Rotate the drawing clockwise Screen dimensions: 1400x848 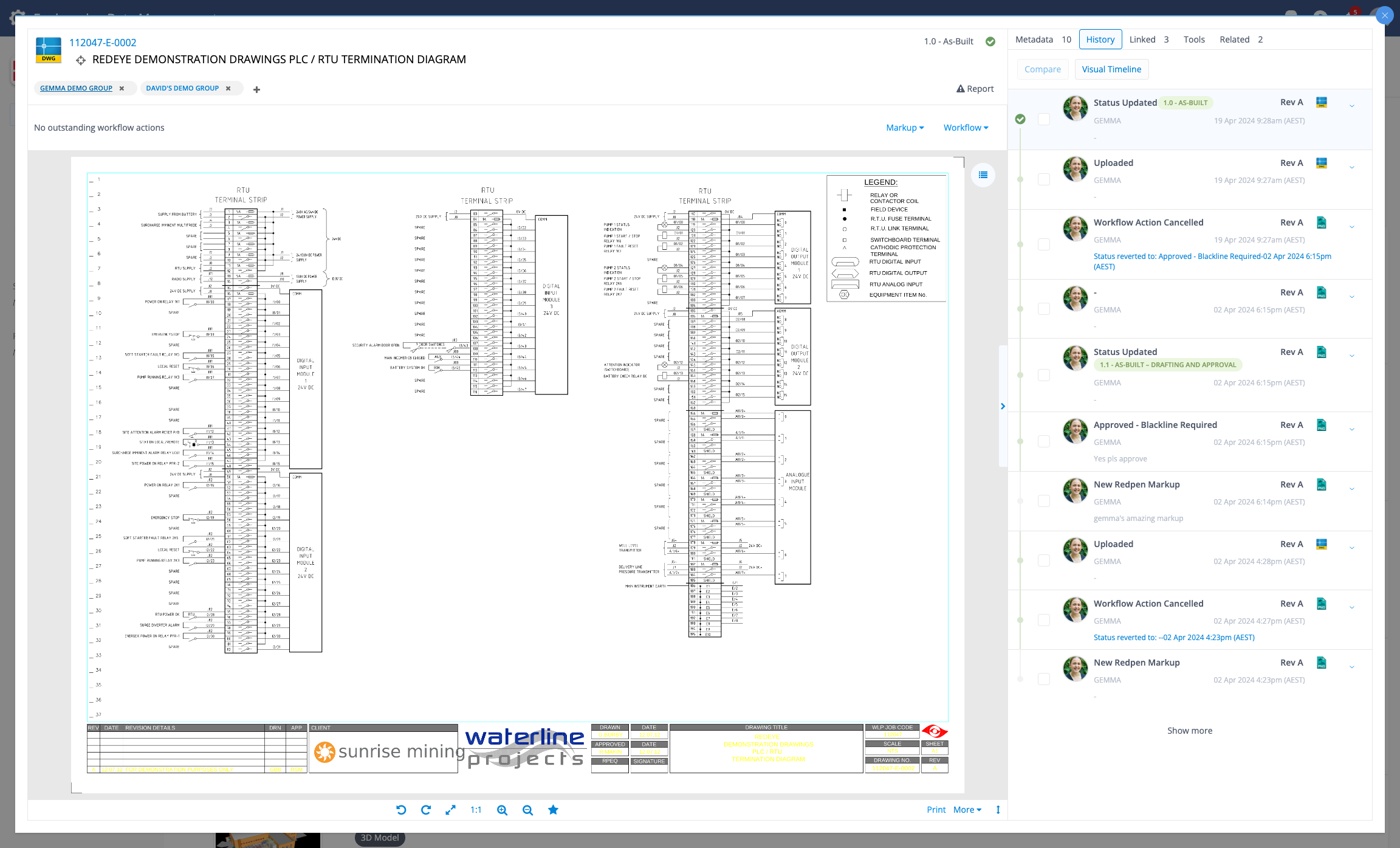point(426,810)
